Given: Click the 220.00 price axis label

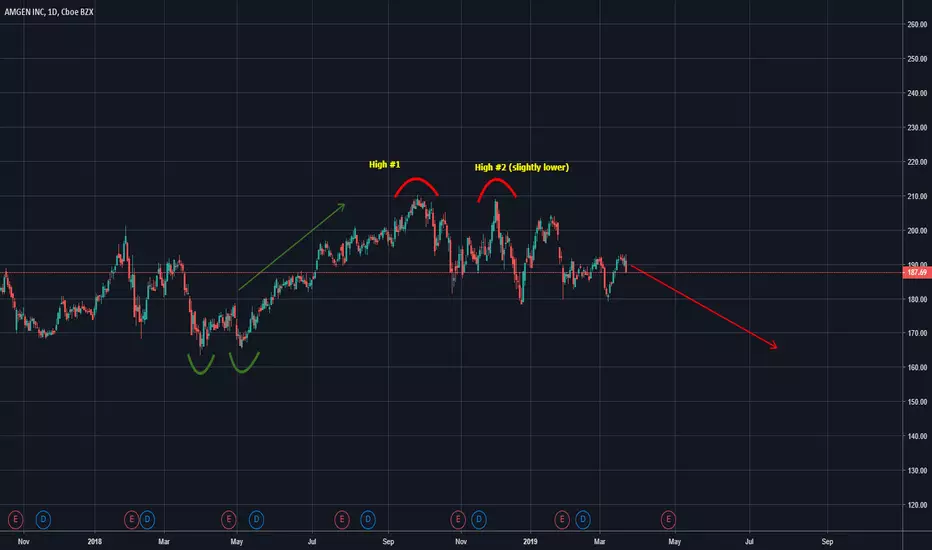Looking at the screenshot, I should point(917,162).
